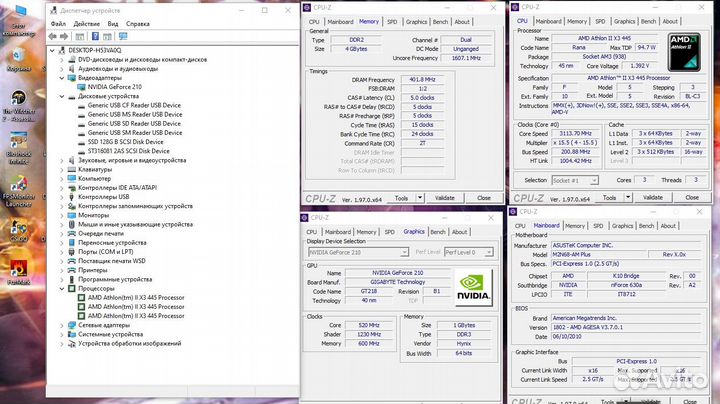Open Tools dropdown arrow in CPU-Z CPU window
720x404 pixels.
click(x=628, y=197)
